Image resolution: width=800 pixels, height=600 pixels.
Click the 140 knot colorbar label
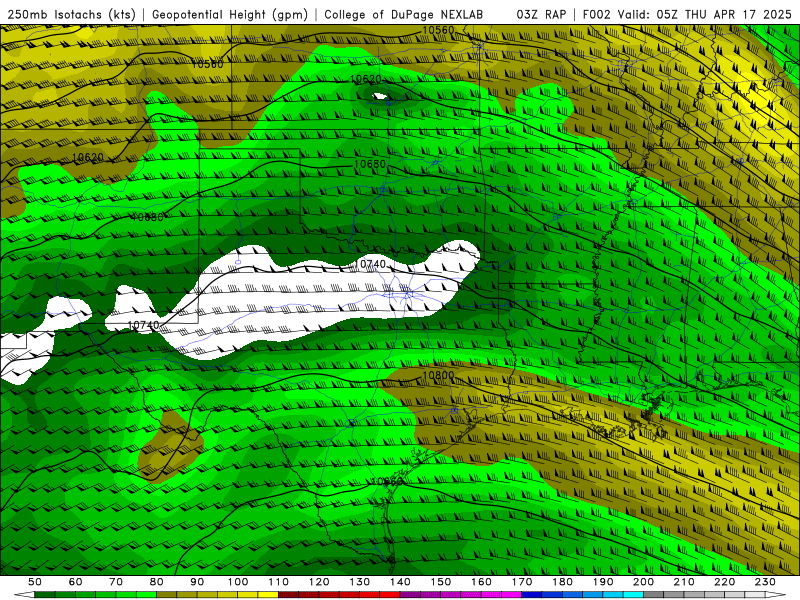400,582
